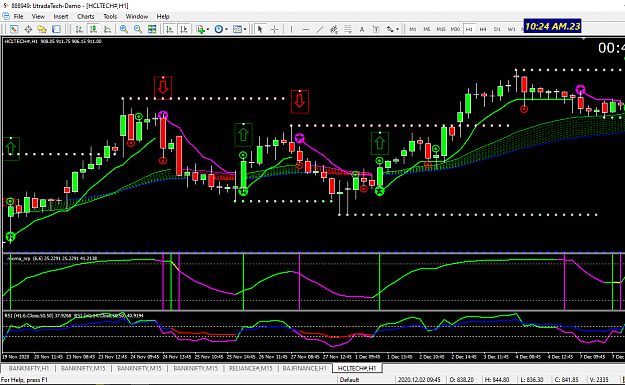Open the File menu
The width and height of the screenshot is (625, 385).
click(18, 16)
